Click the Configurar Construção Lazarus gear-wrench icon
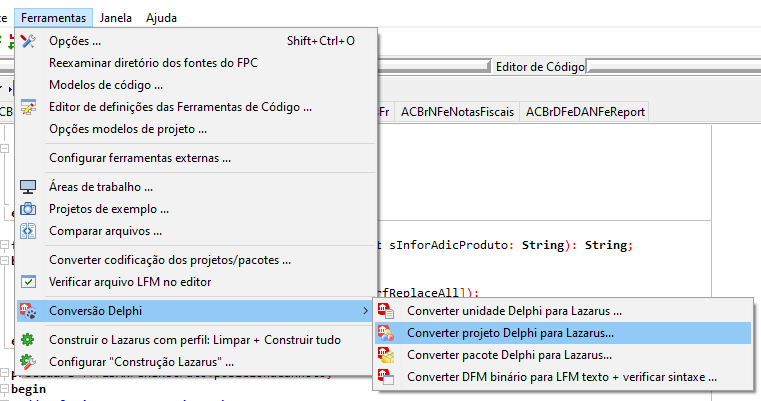 28,362
